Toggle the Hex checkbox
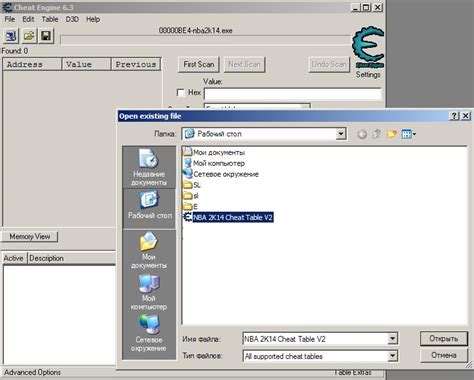Screen dimensions: 474x380 pos(180,93)
